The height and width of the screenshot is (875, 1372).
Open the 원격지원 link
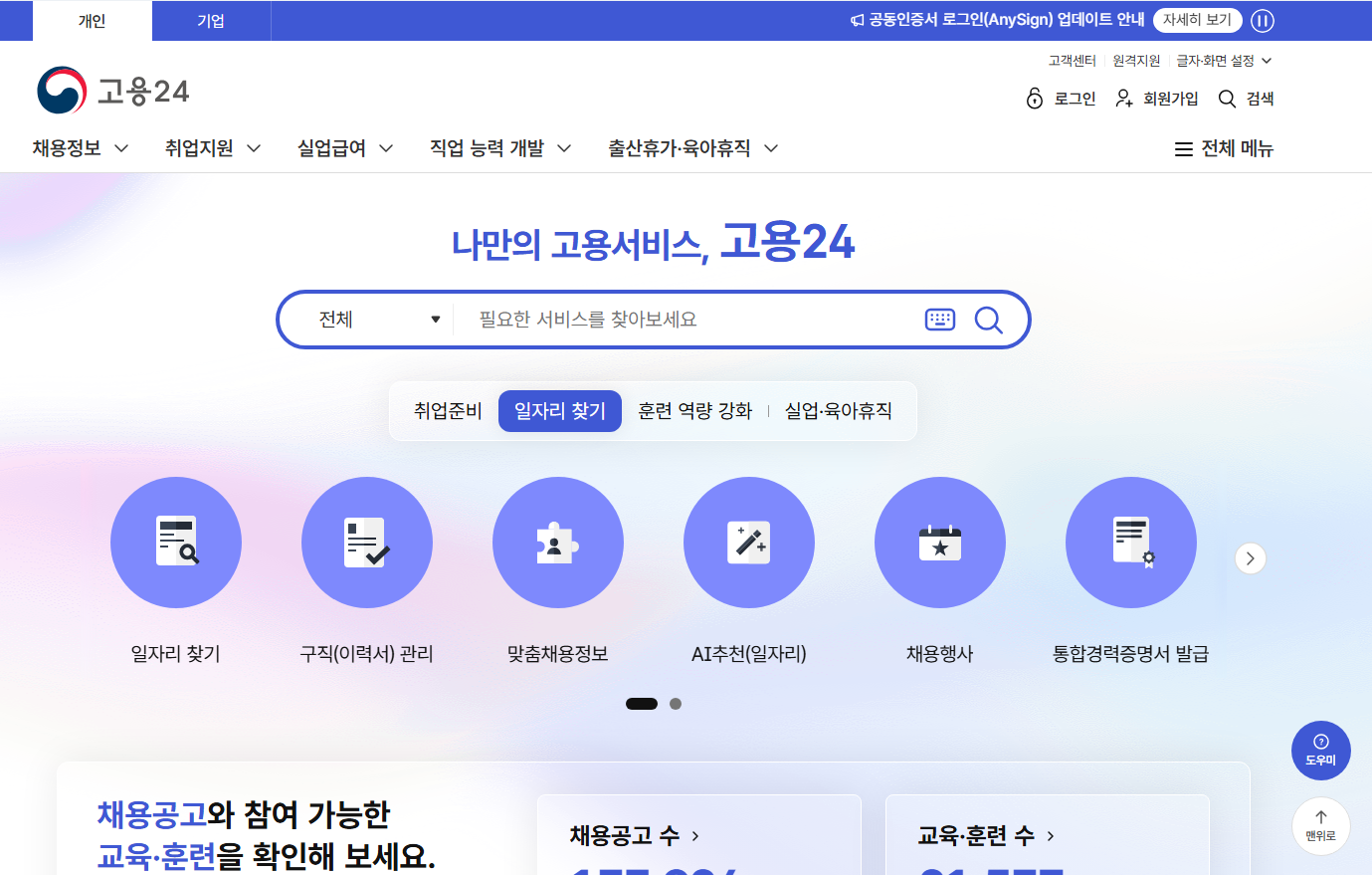point(1136,61)
